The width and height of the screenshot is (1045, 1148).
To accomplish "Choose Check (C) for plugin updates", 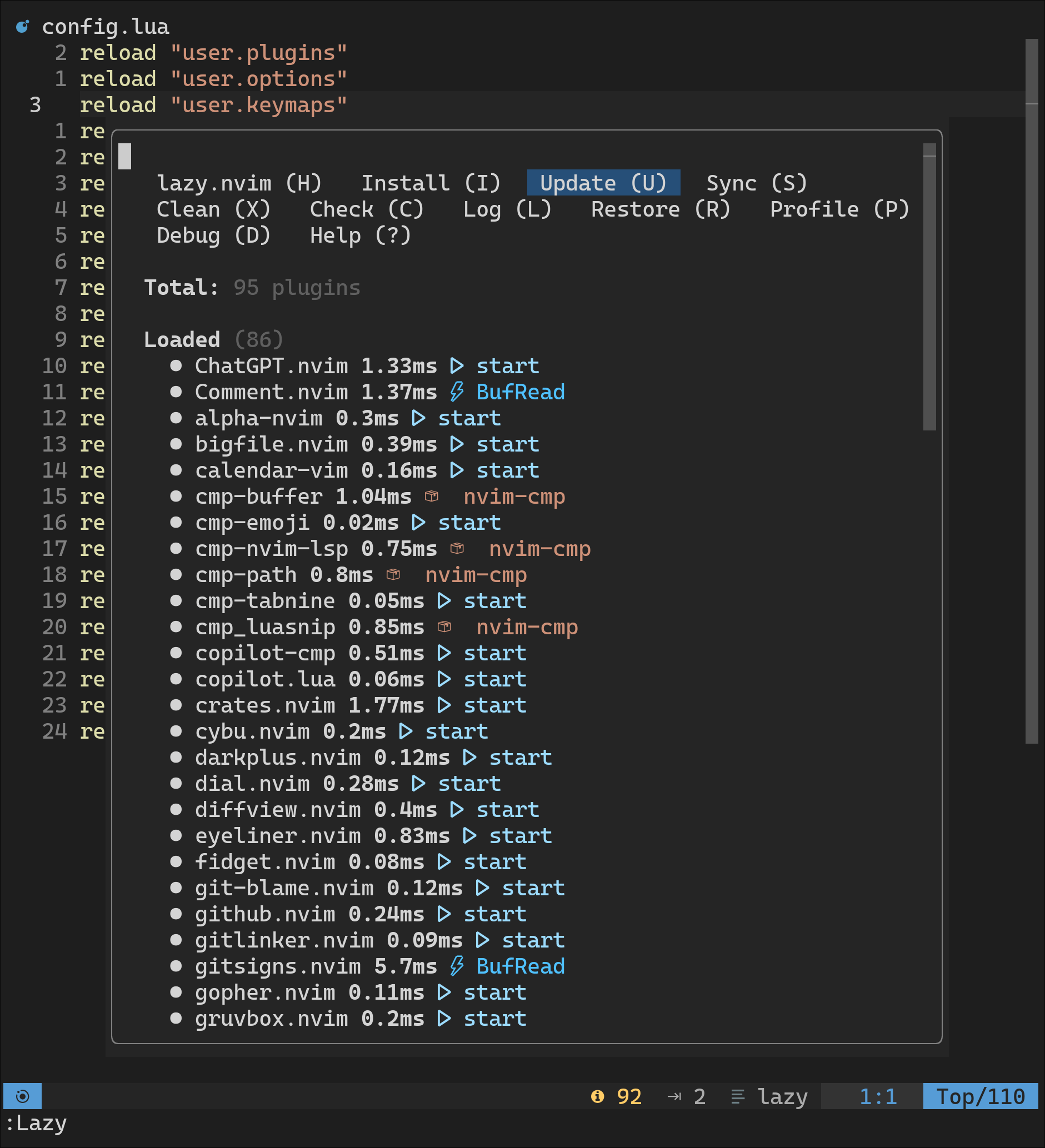I will point(367,209).
